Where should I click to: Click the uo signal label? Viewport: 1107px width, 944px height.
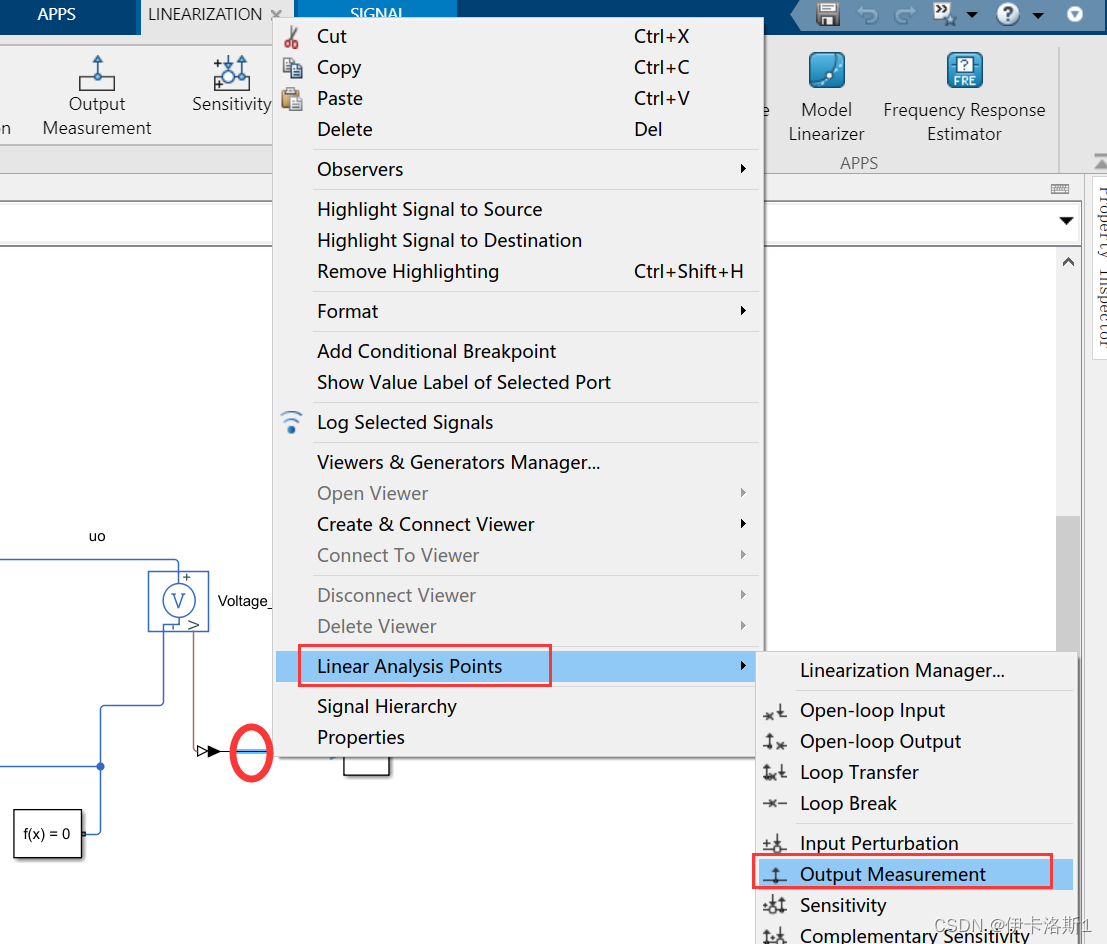pos(97,537)
